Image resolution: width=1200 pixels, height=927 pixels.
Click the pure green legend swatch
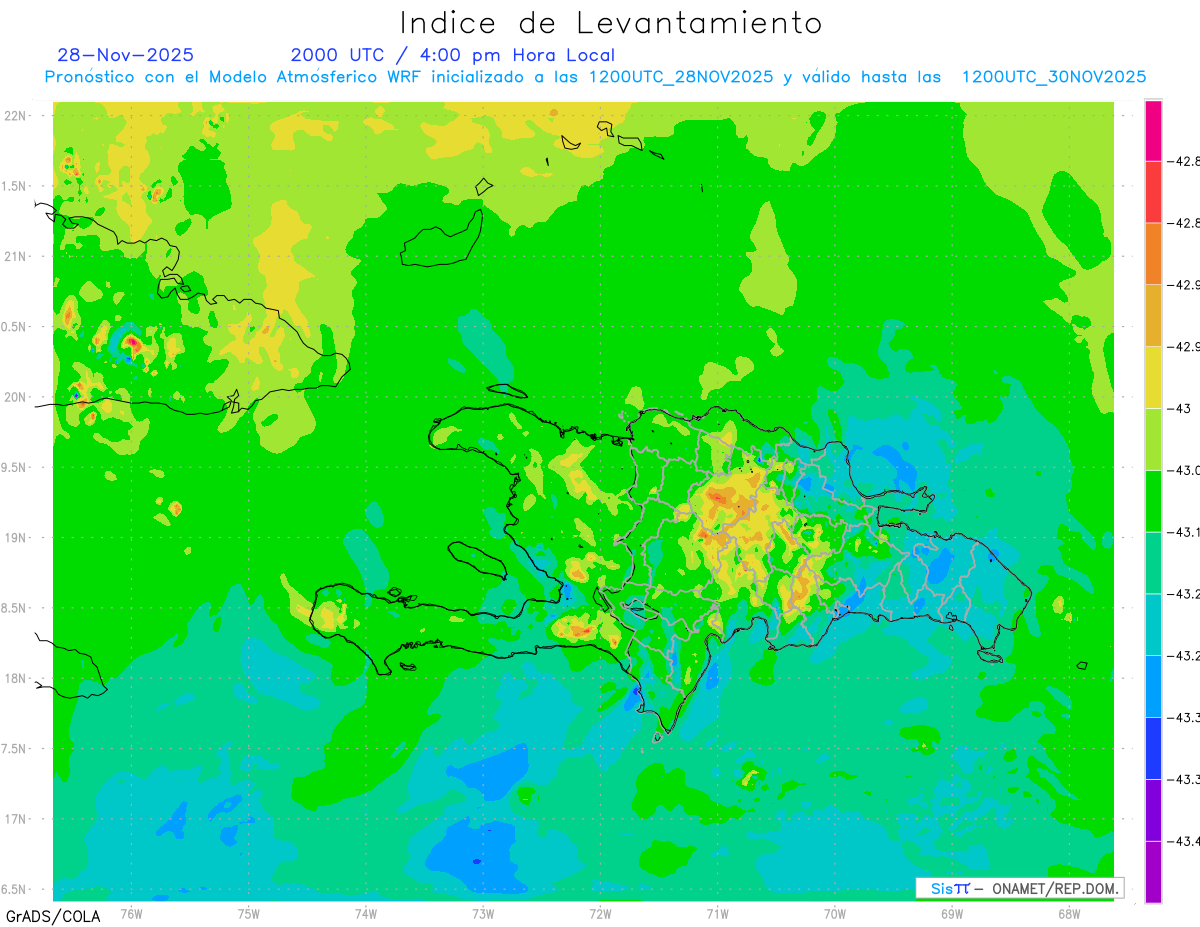[x=1153, y=501]
